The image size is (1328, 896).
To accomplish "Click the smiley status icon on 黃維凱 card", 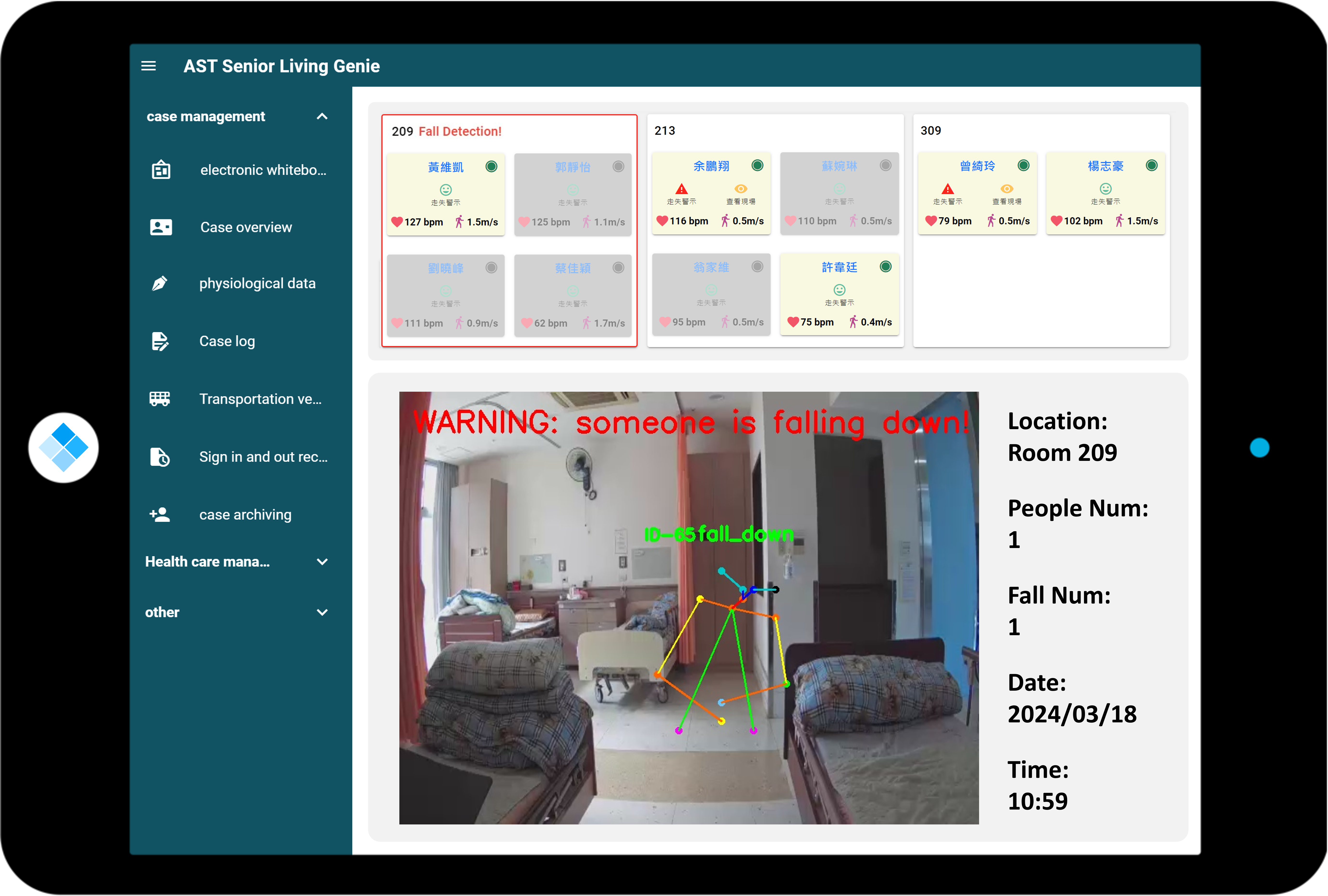I will tap(446, 189).
